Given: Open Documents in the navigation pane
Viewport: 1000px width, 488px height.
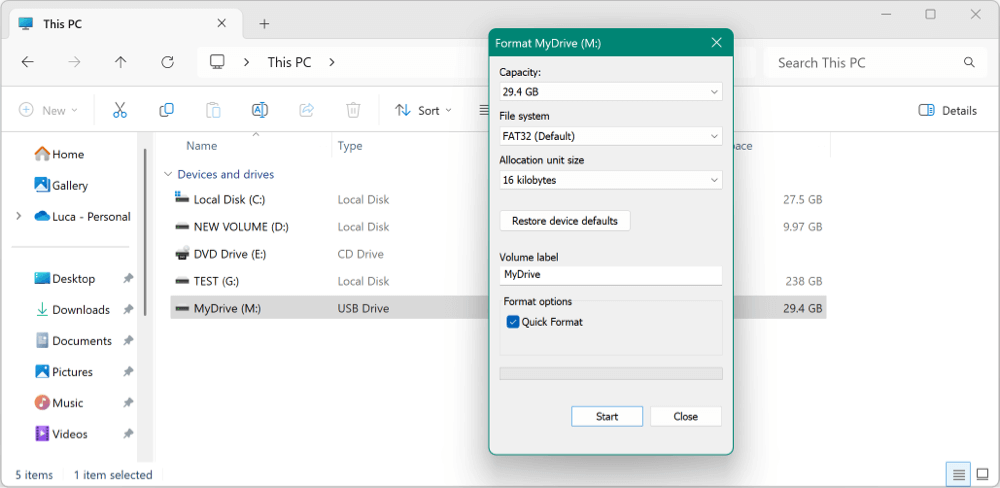Looking at the screenshot, I should click(x=73, y=341).
